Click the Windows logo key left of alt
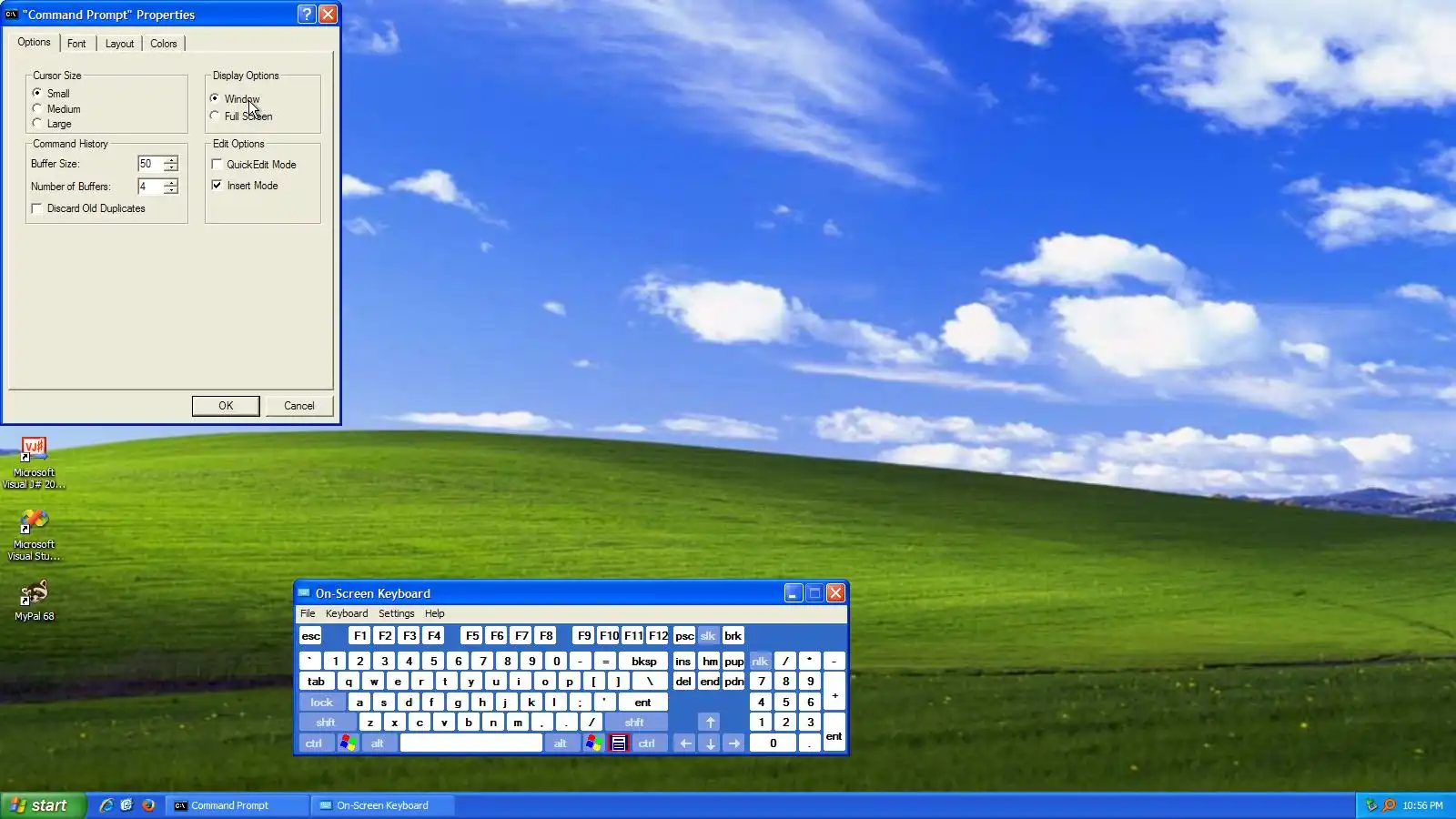 348,743
